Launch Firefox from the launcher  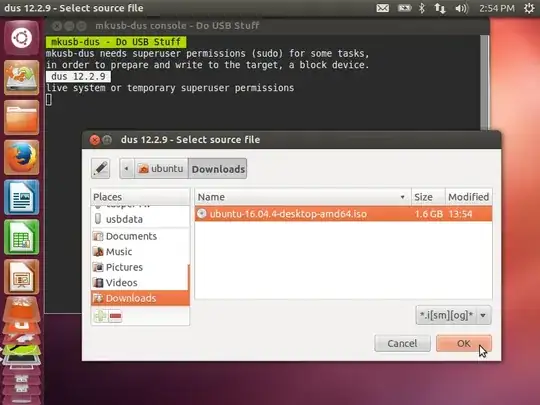pyautogui.click(x=21, y=157)
